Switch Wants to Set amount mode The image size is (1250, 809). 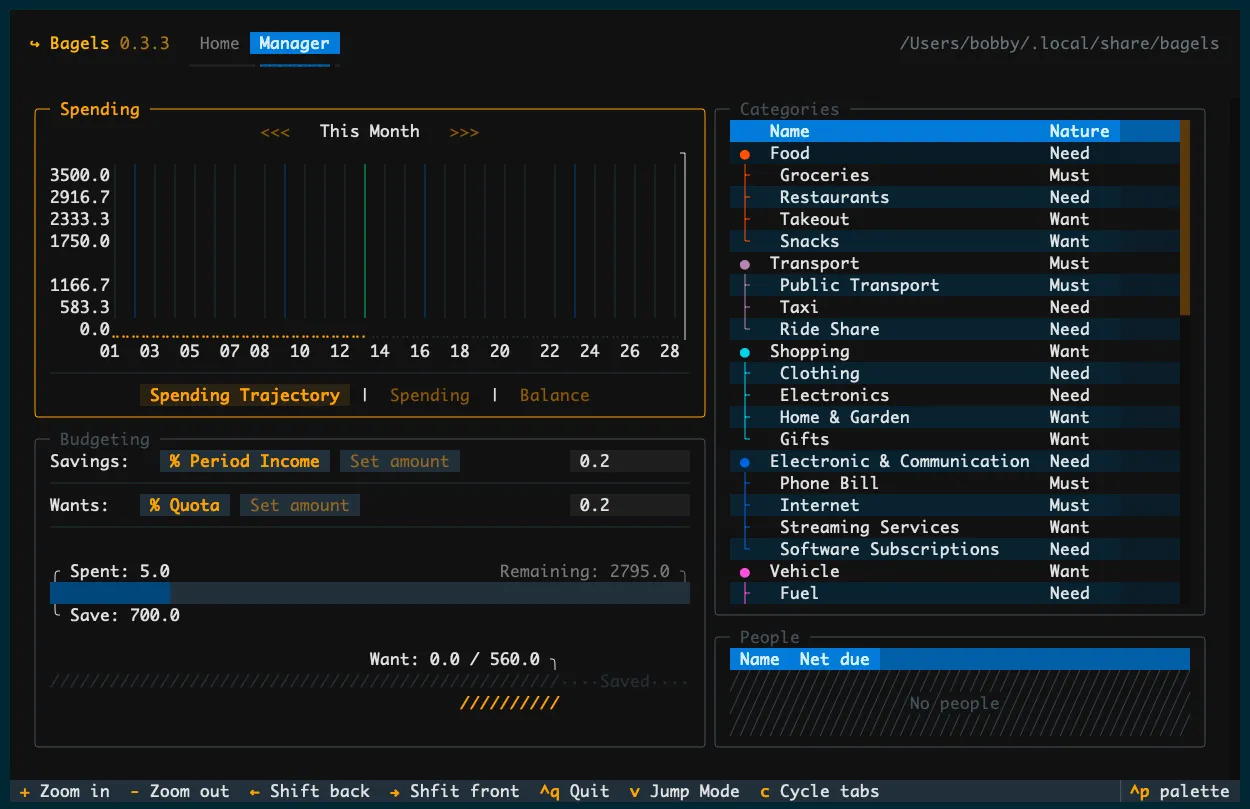299,505
